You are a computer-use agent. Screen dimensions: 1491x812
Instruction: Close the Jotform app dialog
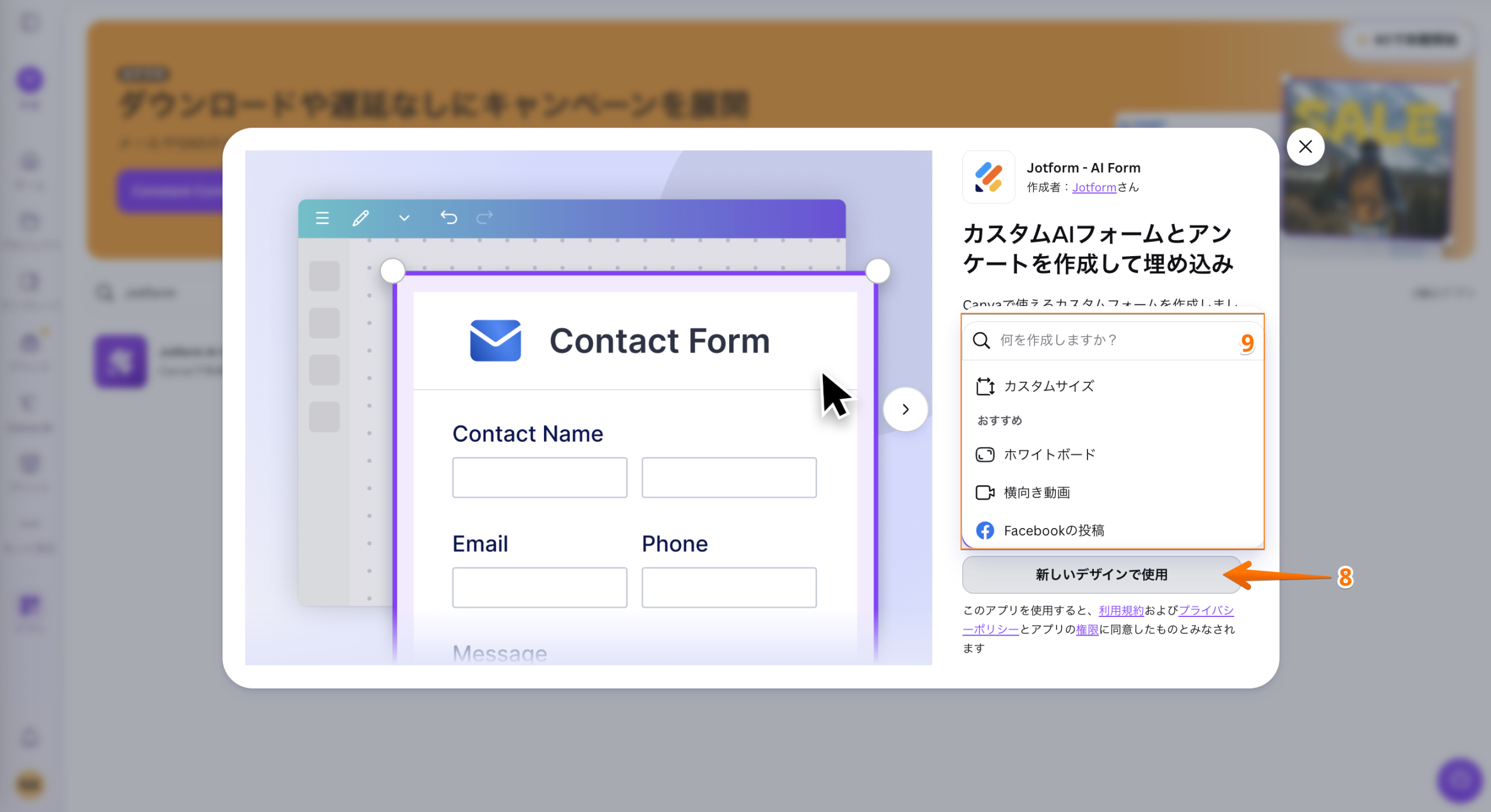(1305, 147)
